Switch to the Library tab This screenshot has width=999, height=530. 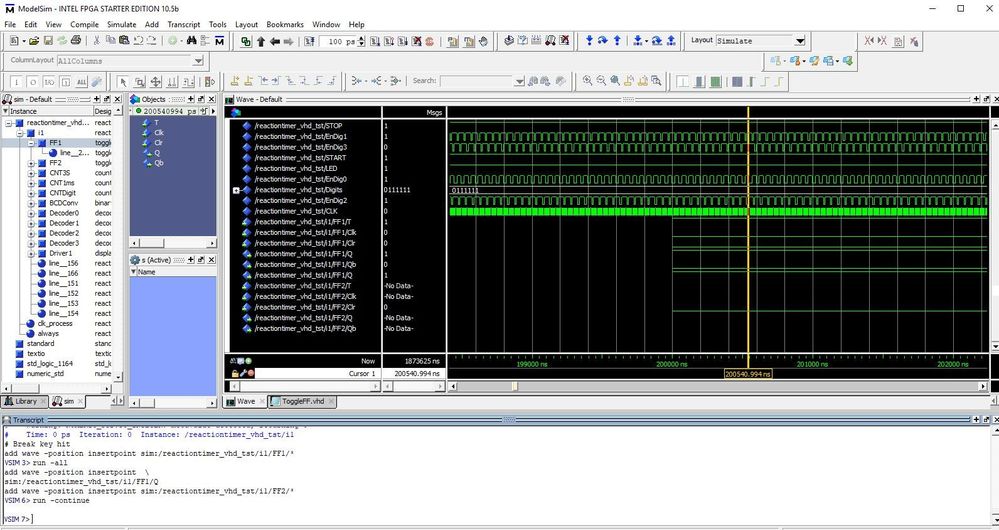click(25, 401)
